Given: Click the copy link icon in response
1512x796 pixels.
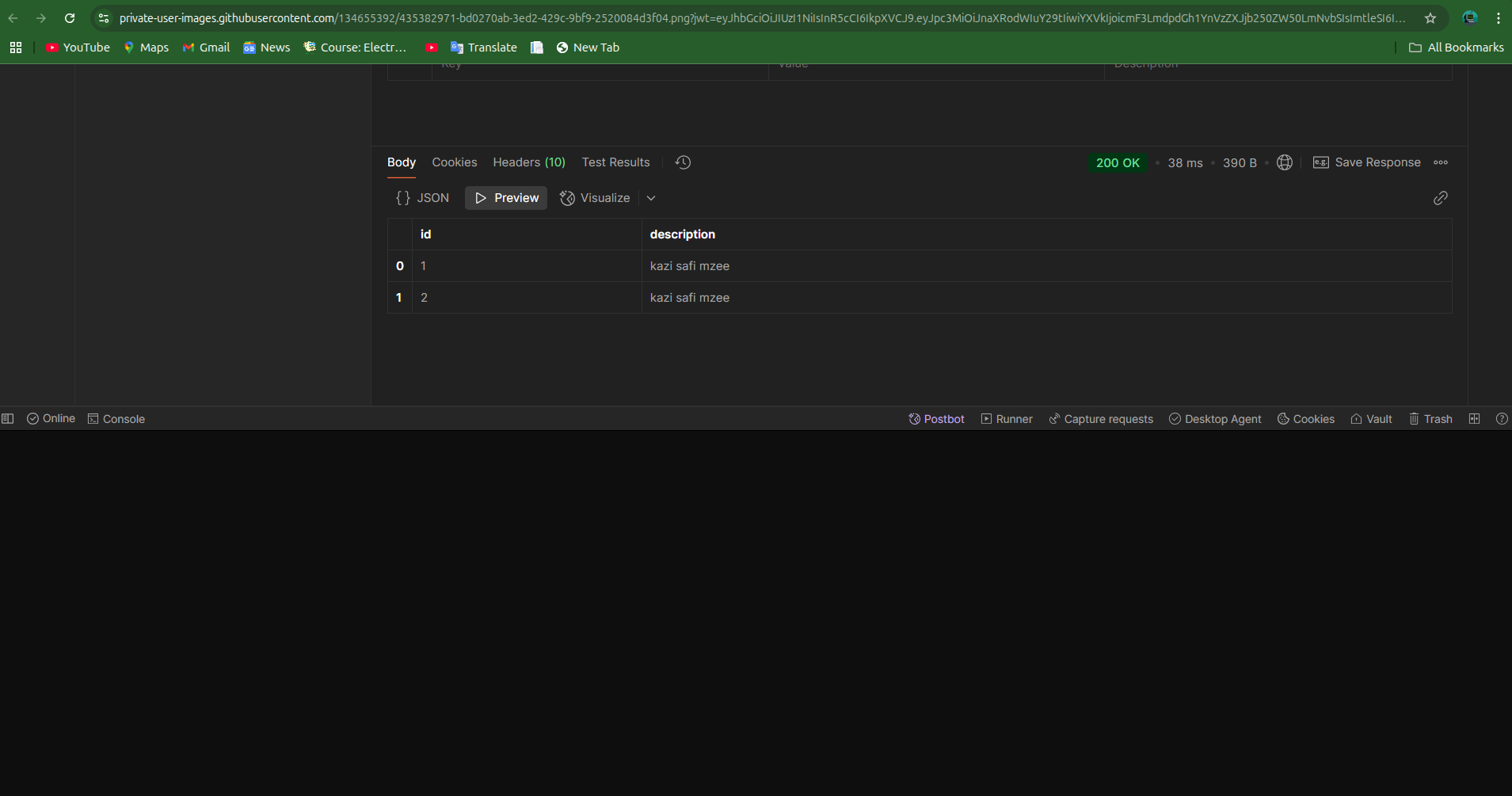Looking at the screenshot, I should [x=1441, y=198].
